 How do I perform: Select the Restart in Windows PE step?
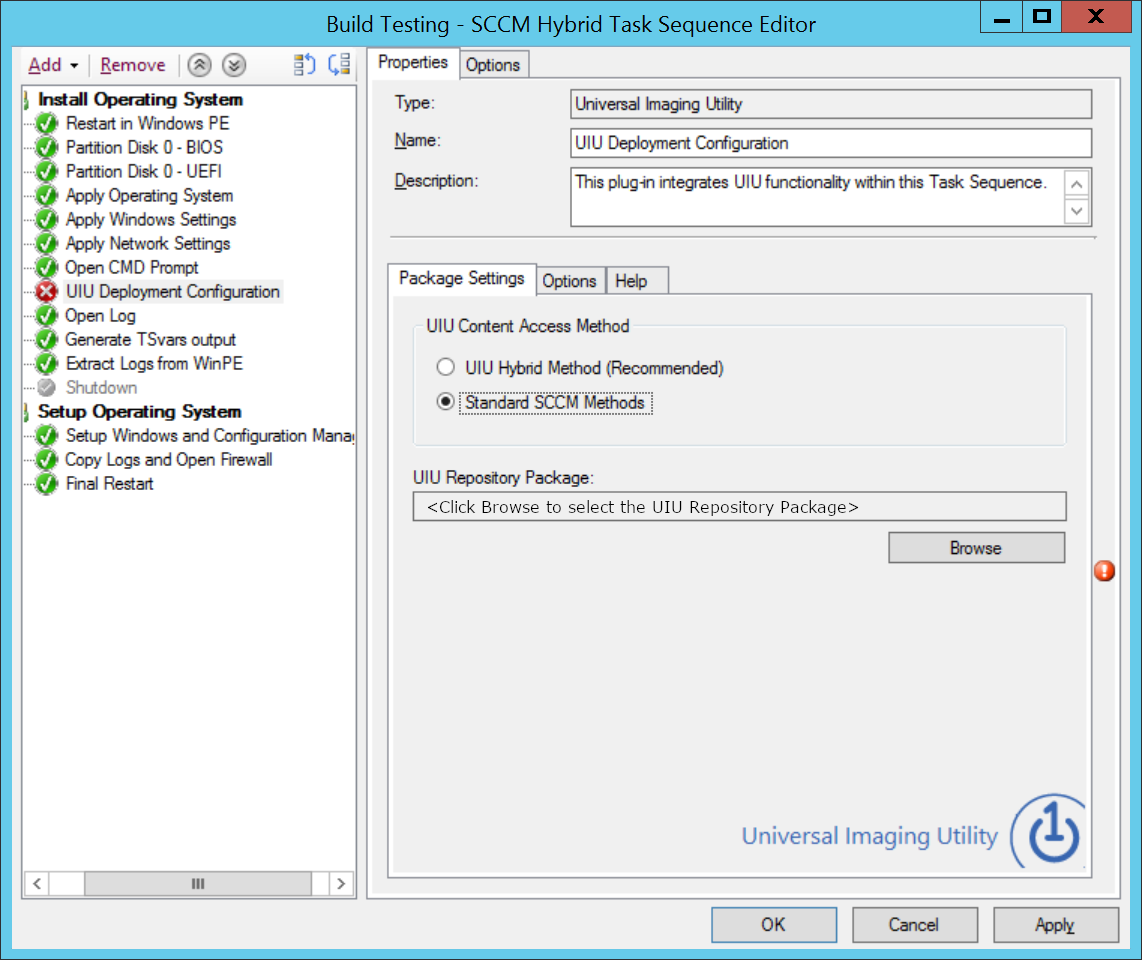click(x=148, y=124)
